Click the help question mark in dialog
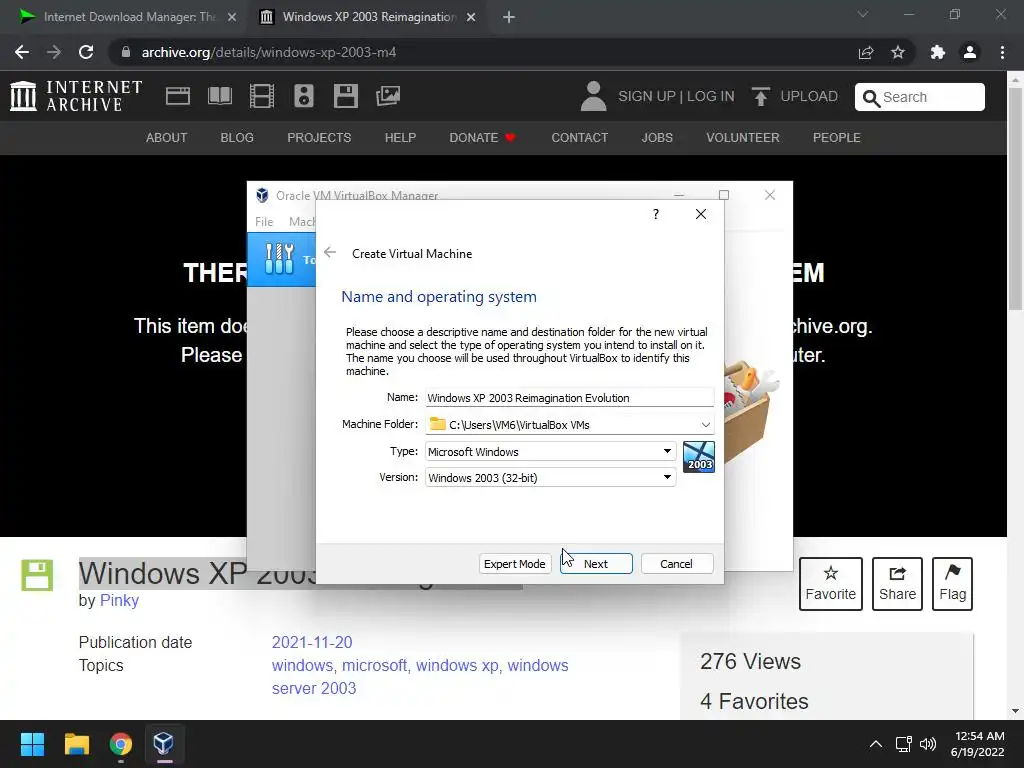Screen dimensions: 1024x768 click(x=656, y=214)
